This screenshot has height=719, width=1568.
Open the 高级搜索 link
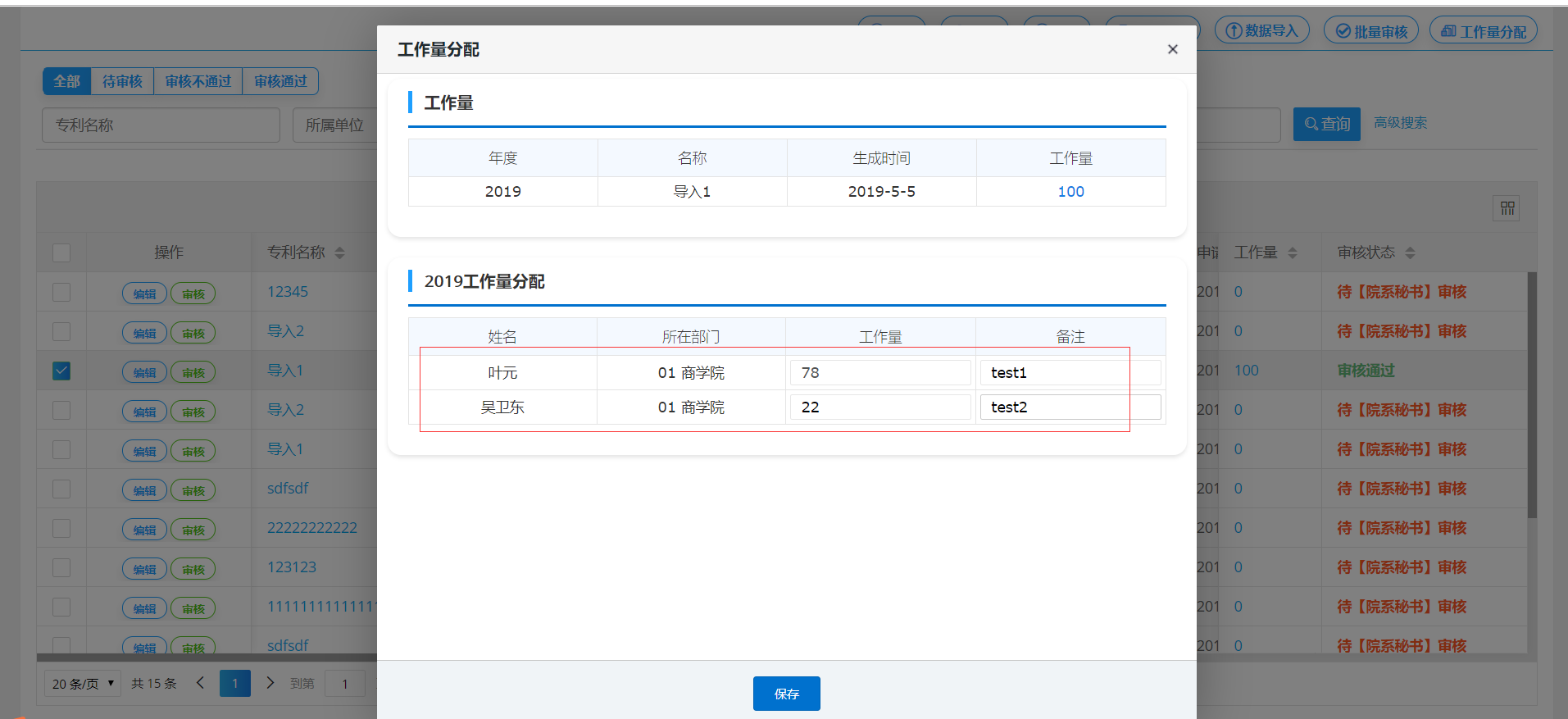[1400, 123]
